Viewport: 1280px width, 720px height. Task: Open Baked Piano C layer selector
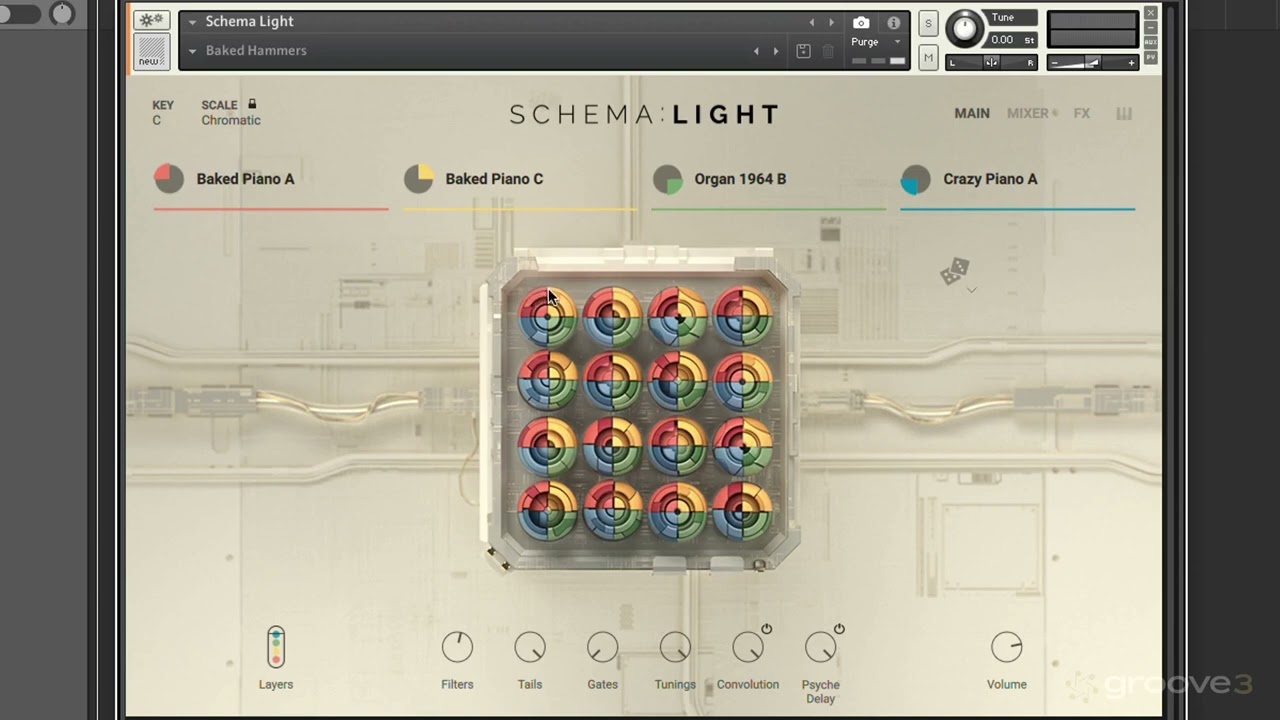point(494,179)
